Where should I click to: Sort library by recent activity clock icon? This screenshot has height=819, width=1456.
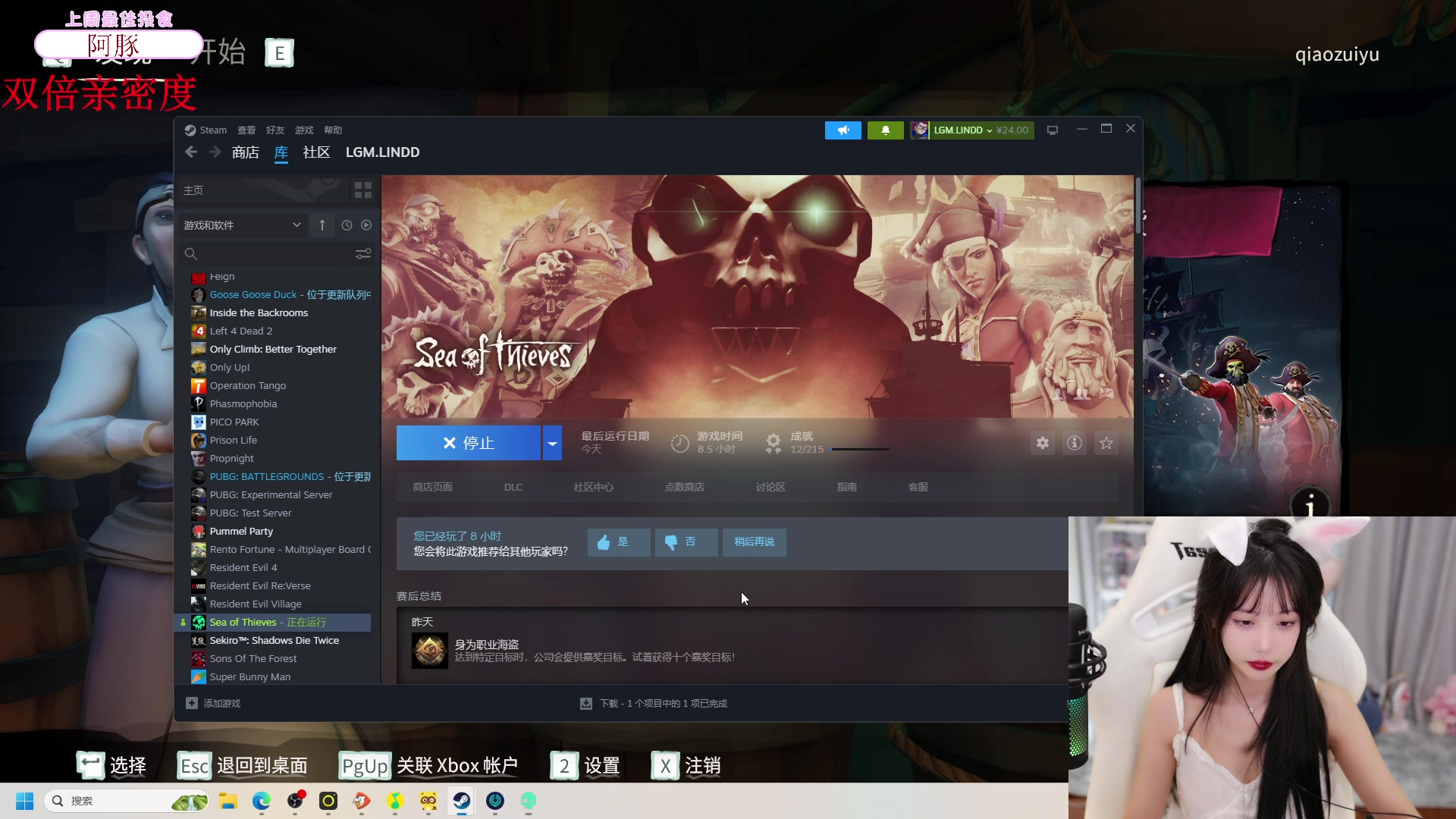(347, 225)
